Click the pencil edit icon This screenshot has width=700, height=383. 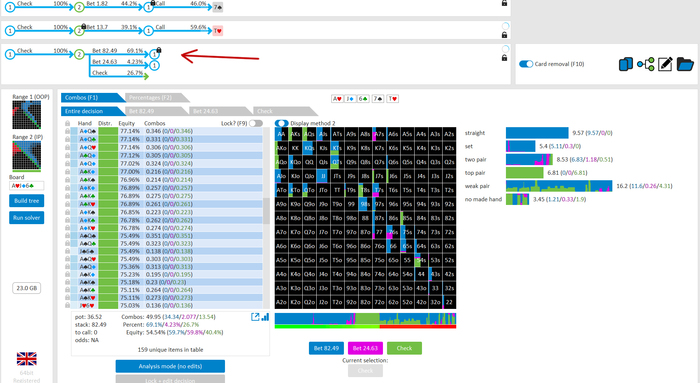(665, 64)
